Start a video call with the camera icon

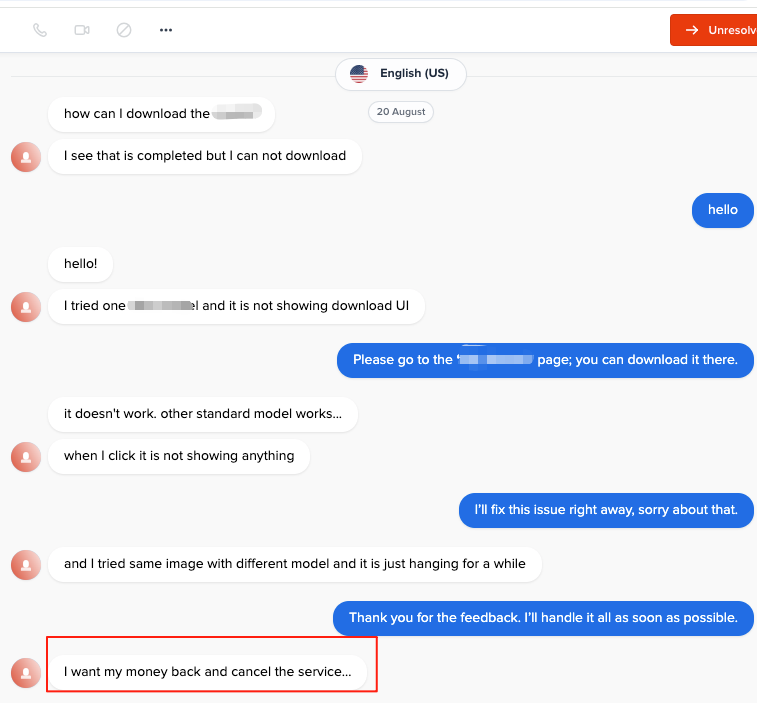click(82, 30)
